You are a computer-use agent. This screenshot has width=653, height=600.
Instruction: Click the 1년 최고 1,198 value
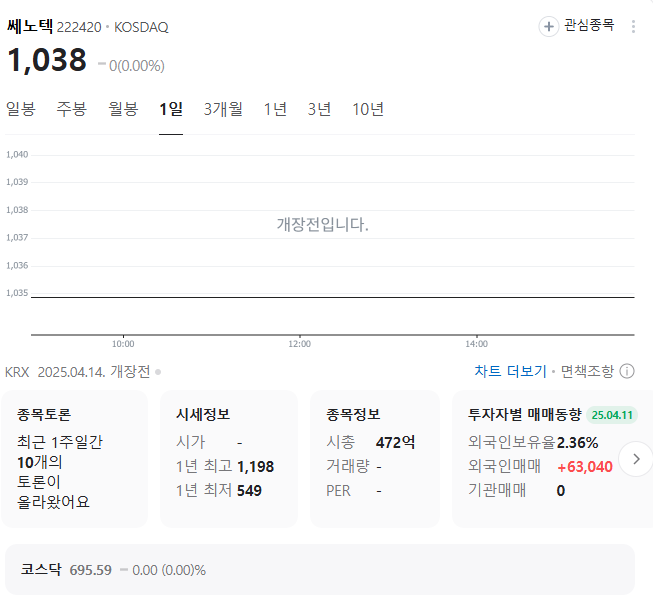[x=255, y=466]
